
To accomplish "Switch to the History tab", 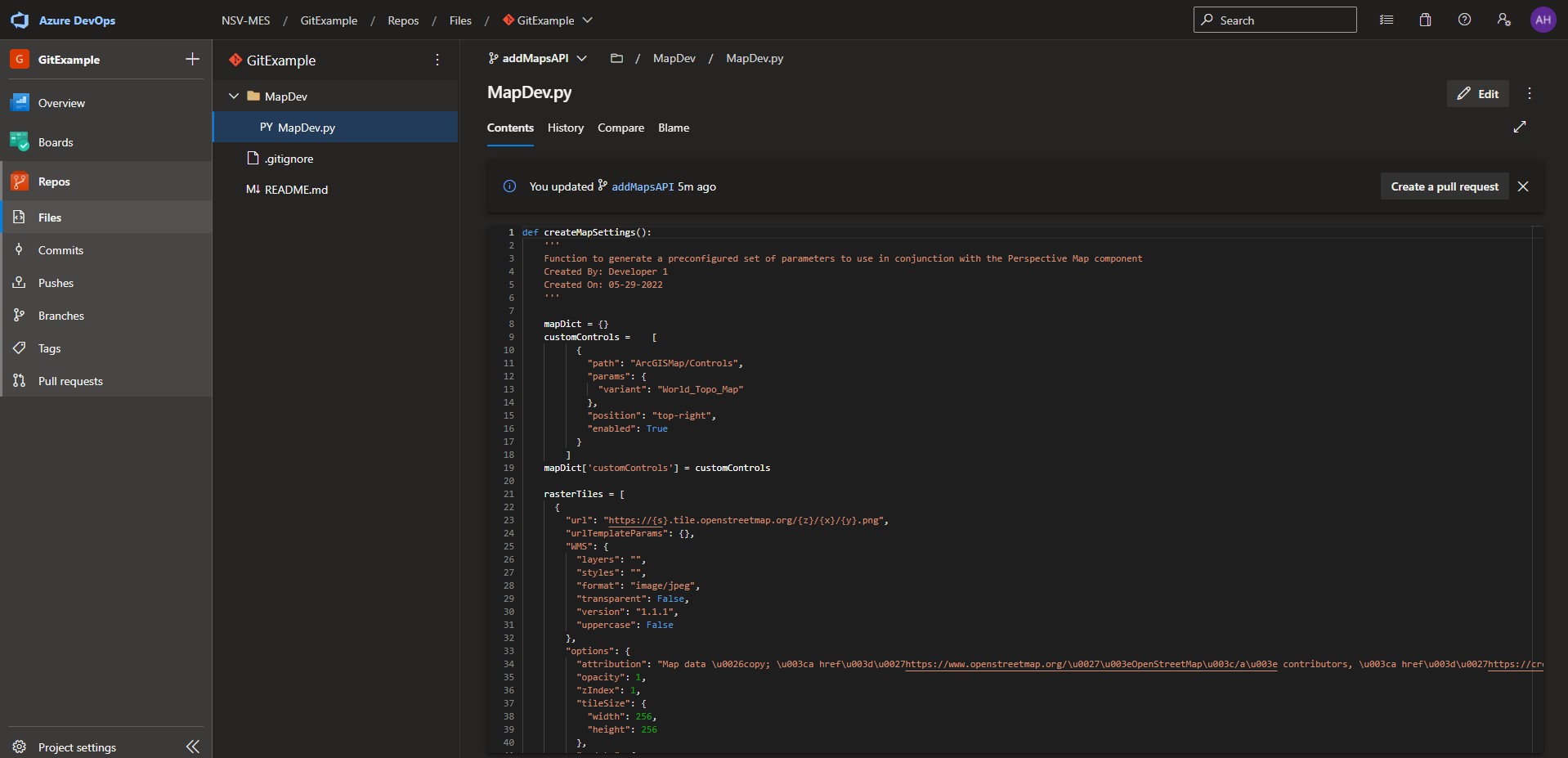I will [566, 128].
